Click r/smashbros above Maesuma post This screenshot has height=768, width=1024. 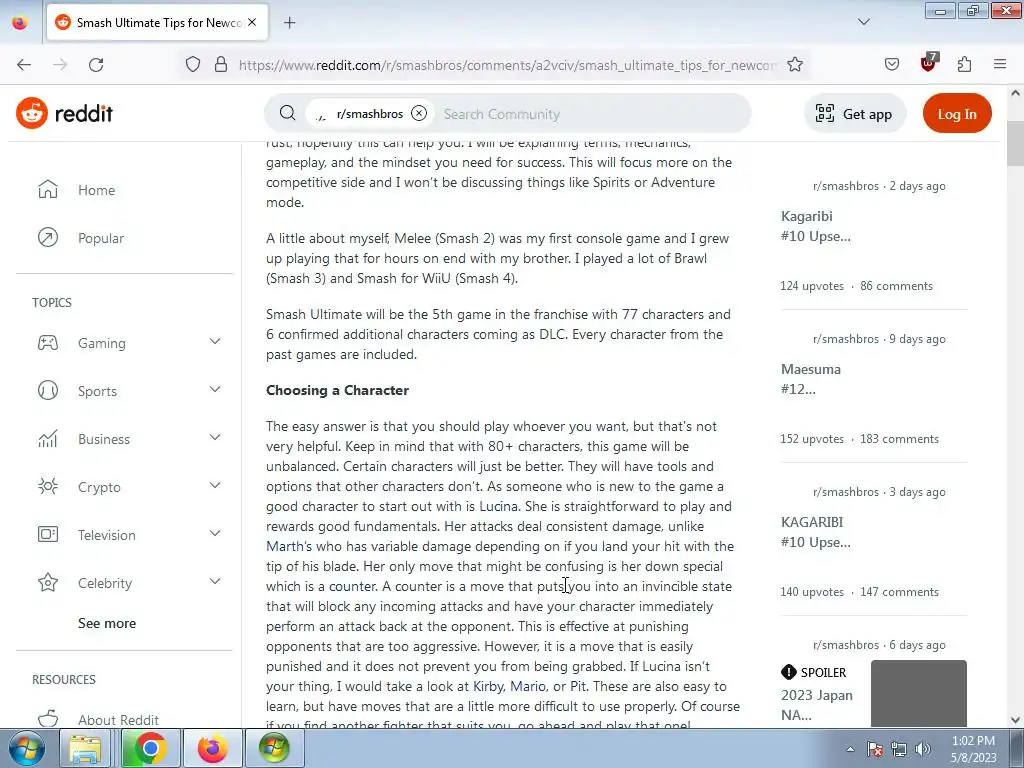tap(846, 339)
